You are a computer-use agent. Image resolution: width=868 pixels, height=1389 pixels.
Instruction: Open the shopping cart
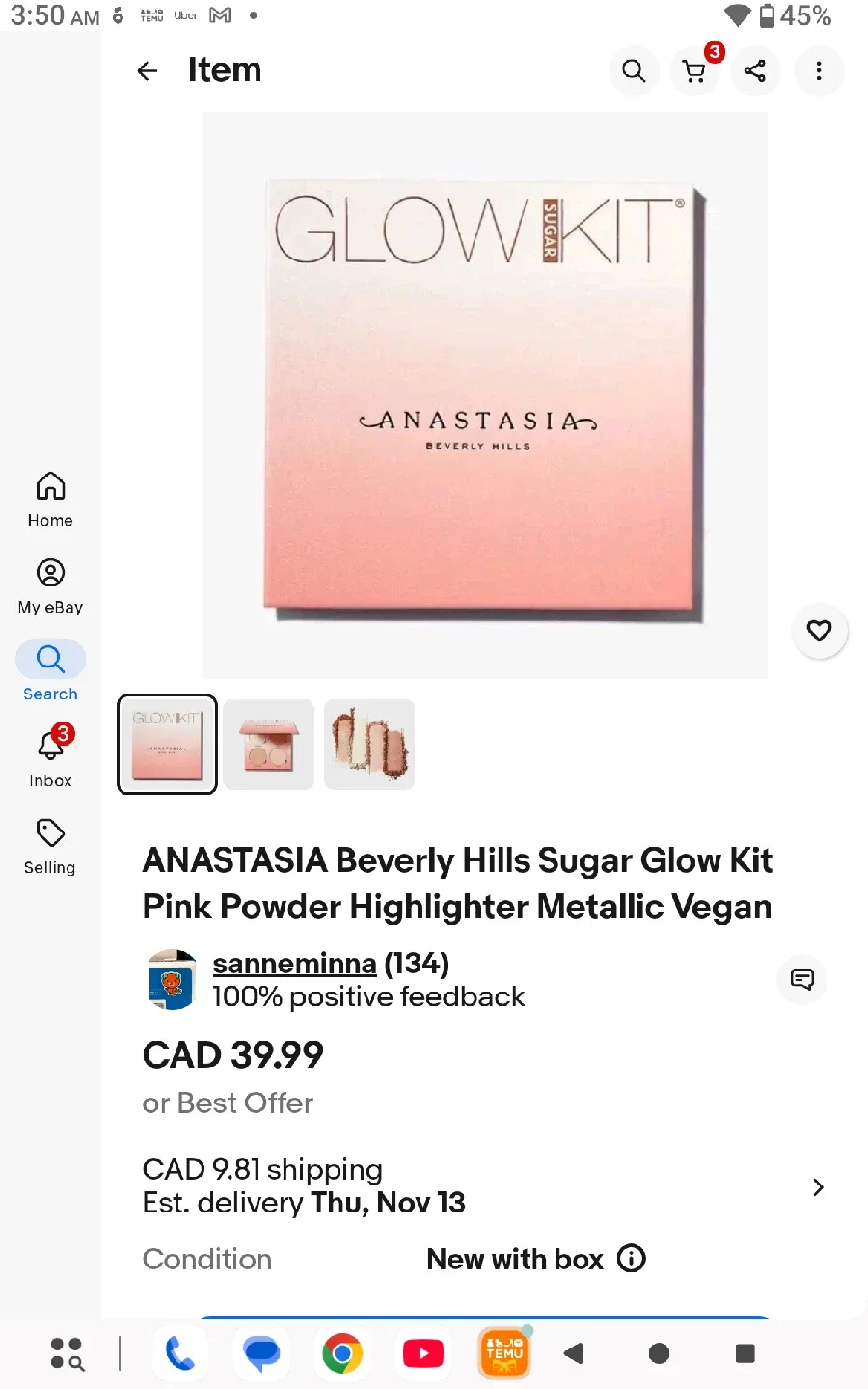point(694,70)
